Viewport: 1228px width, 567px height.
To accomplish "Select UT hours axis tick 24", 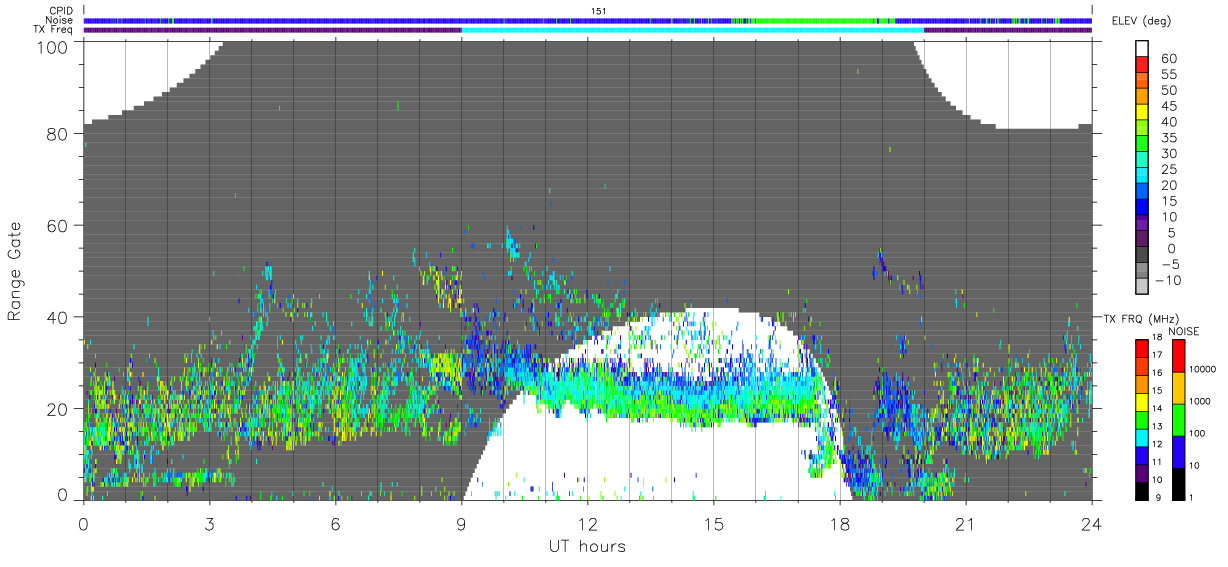I will 1091,524.
